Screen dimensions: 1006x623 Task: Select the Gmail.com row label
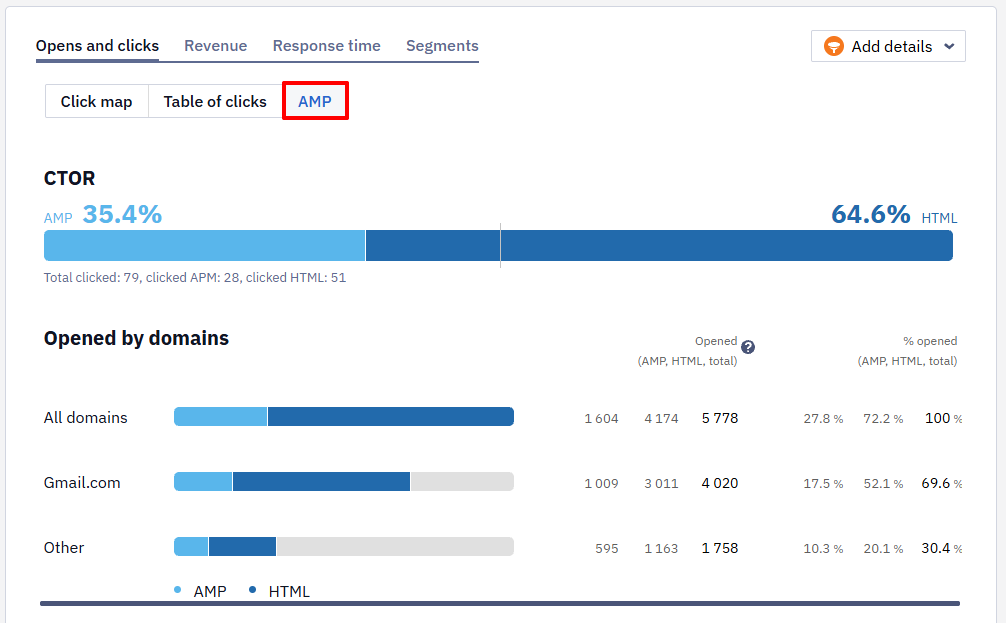pos(82,482)
